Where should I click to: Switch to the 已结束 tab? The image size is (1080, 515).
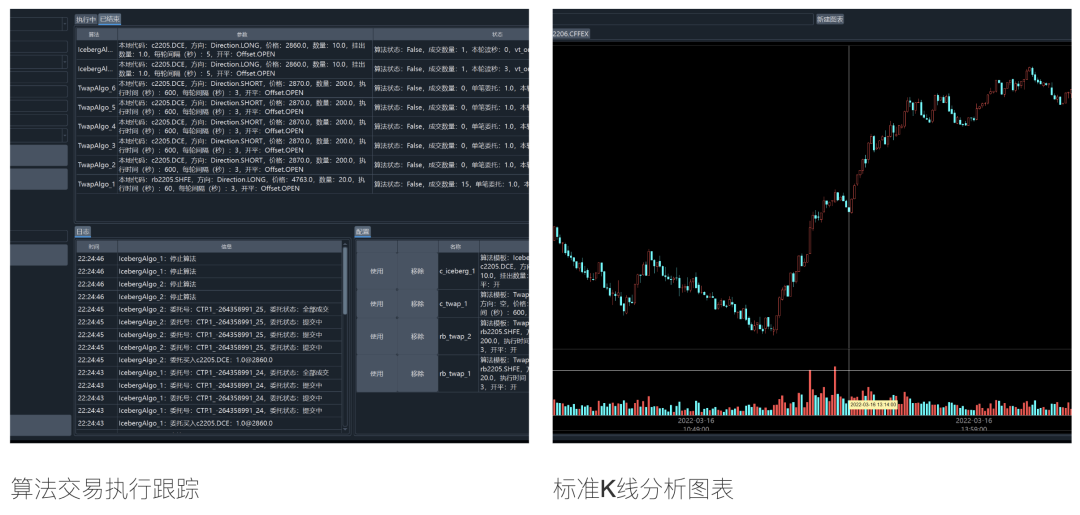click(x=110, y=20)
